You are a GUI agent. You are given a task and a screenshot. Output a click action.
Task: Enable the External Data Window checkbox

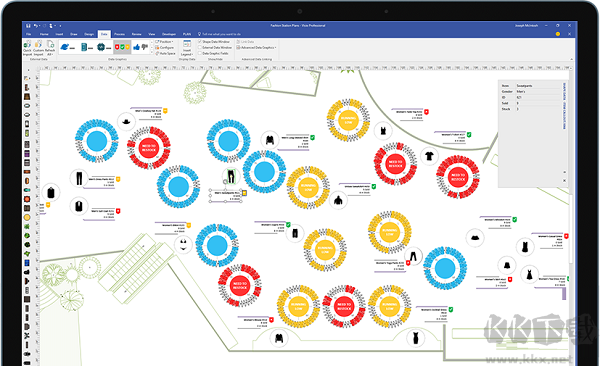[200, 47]
